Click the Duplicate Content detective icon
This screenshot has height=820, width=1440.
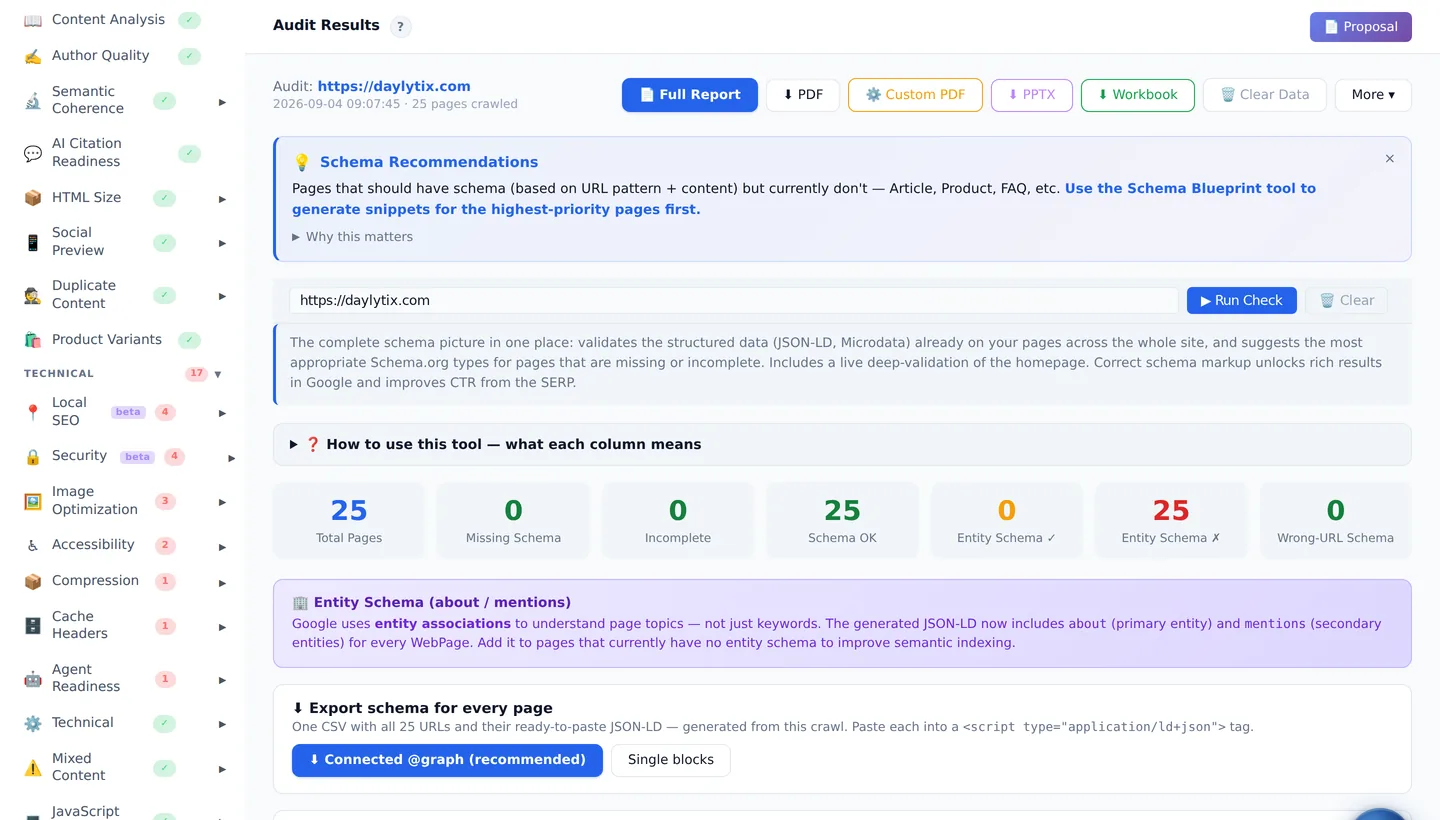pyautogui.click(x=33, y=295)
